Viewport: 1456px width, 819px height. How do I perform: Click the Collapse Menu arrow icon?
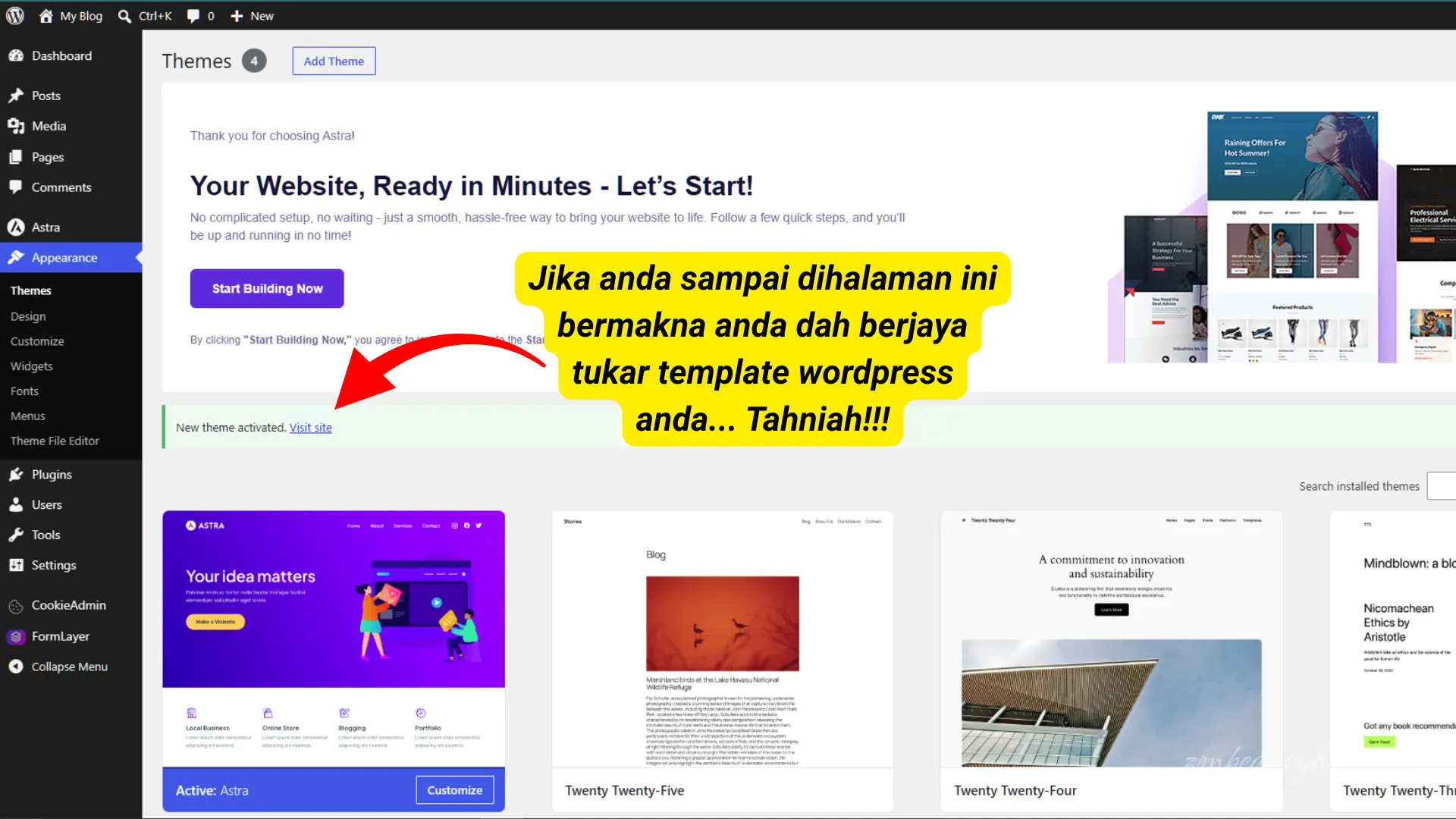(x=16, y=667)
